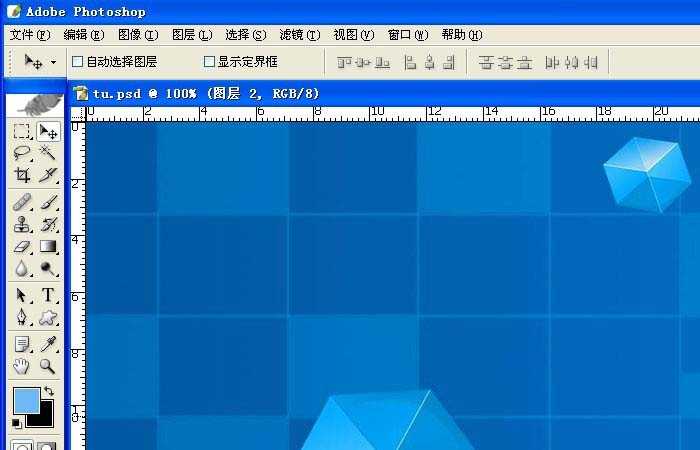Screen dimensions: 700x450
Task: Select the Gradient tool
Action: tap(48, 246)
